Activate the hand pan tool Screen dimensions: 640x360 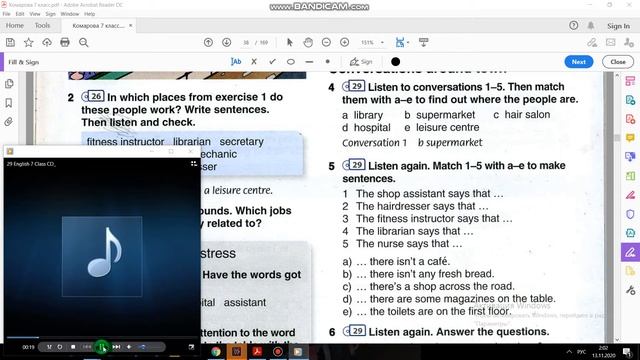point(308,42)
